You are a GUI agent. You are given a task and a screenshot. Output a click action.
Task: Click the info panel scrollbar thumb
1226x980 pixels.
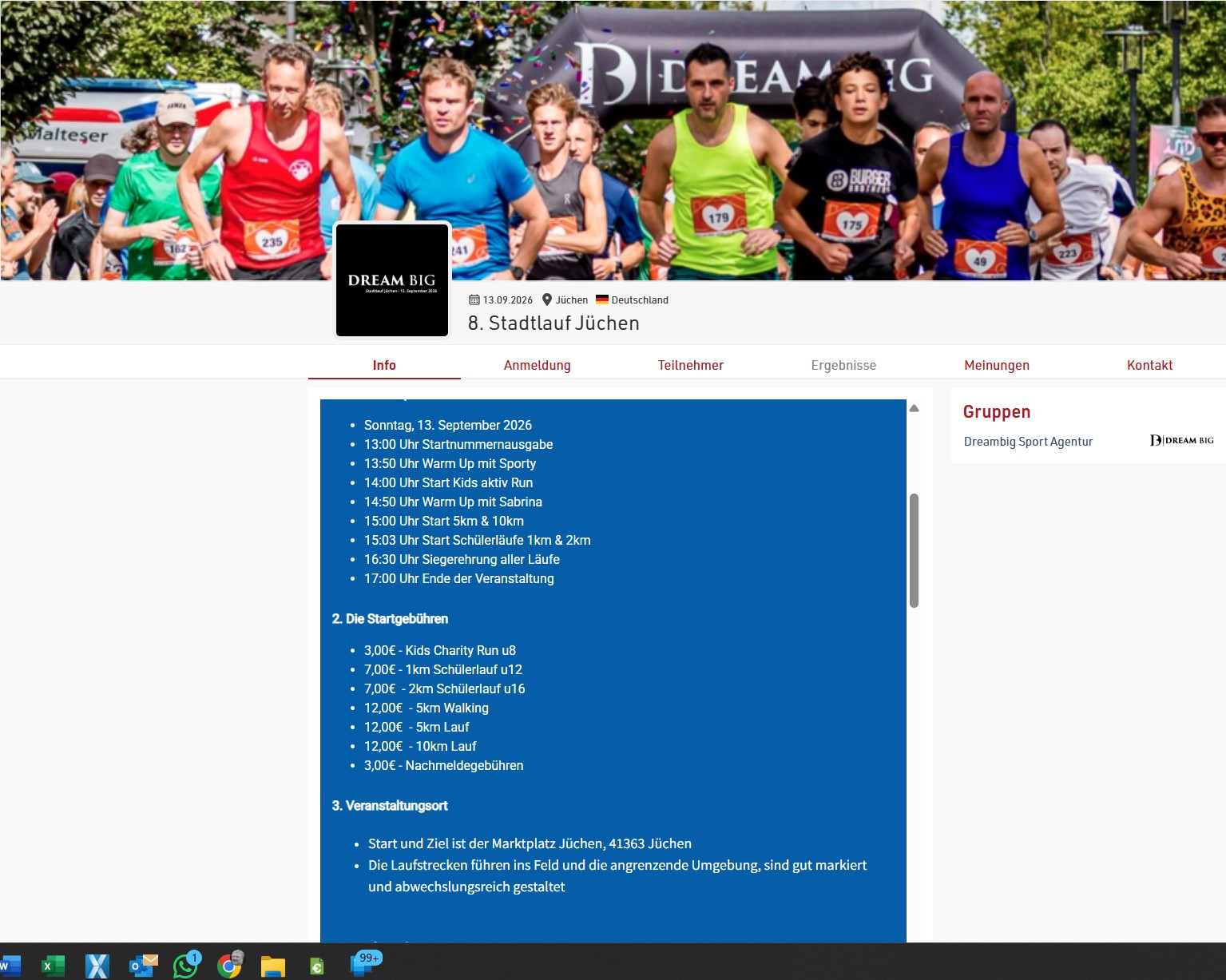[914, 550]
